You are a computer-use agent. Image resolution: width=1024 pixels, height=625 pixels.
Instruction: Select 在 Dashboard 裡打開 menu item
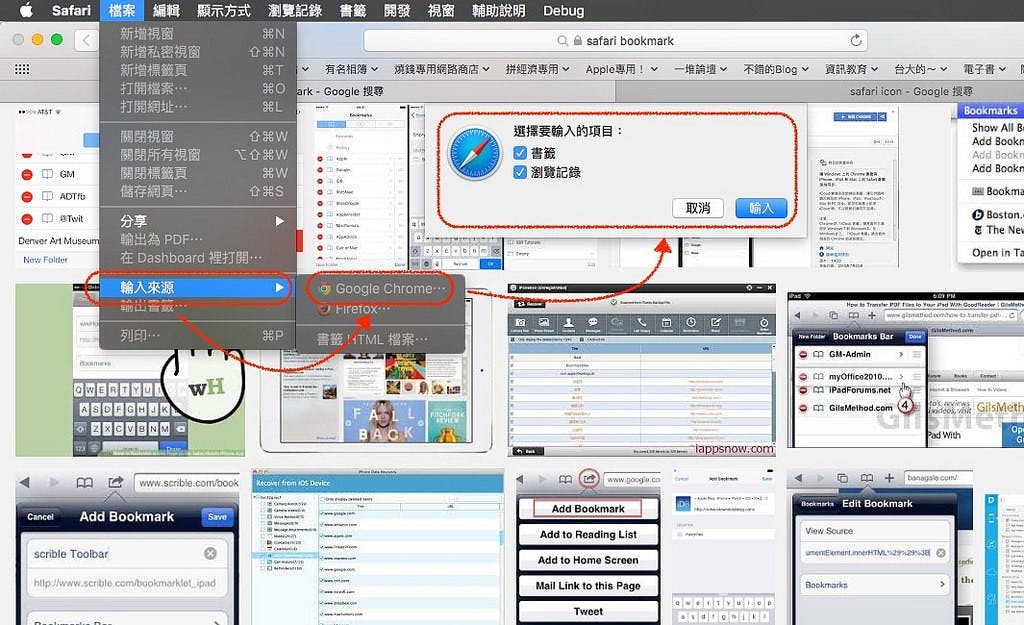pos(198,257)
